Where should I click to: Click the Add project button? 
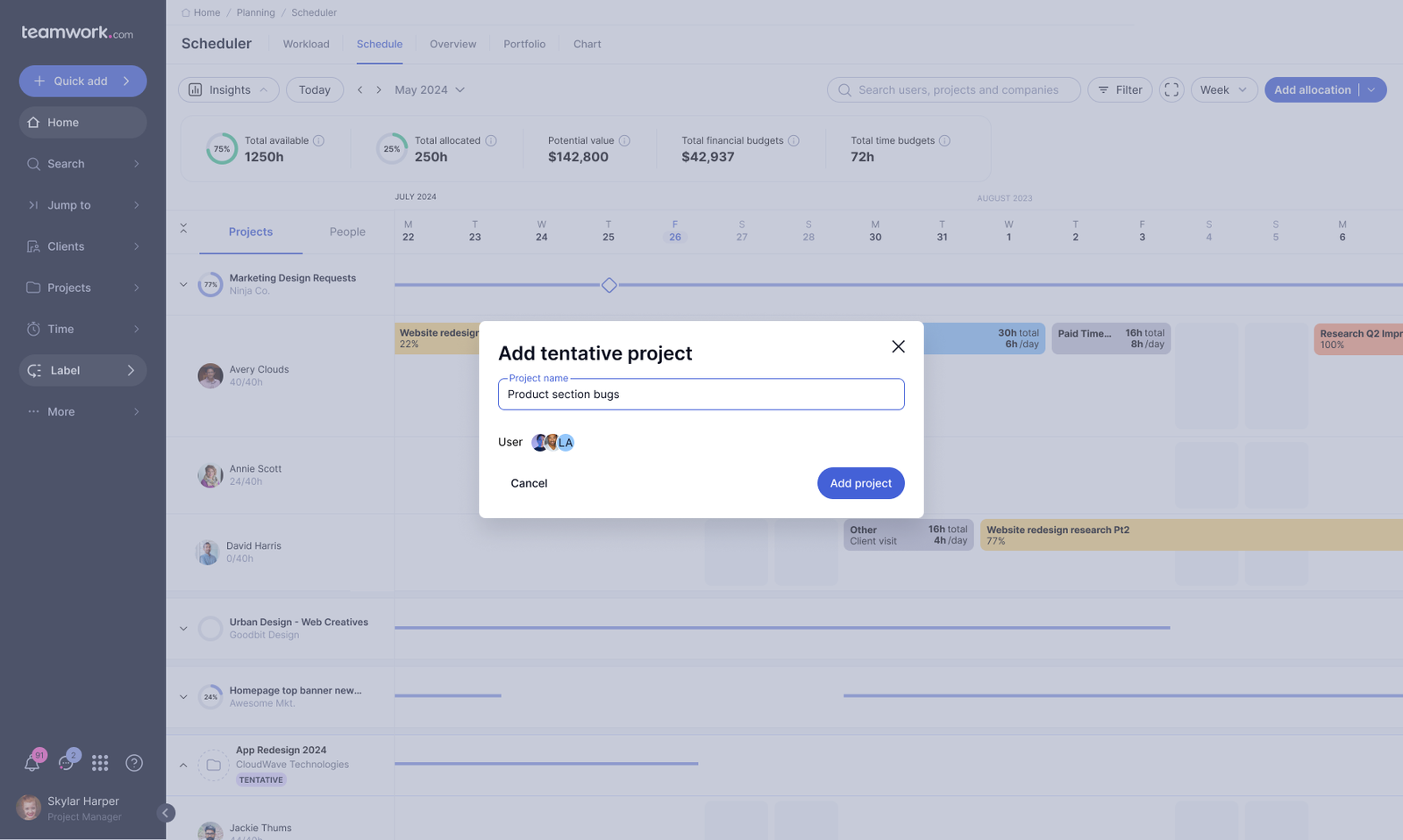pos(860,483)
